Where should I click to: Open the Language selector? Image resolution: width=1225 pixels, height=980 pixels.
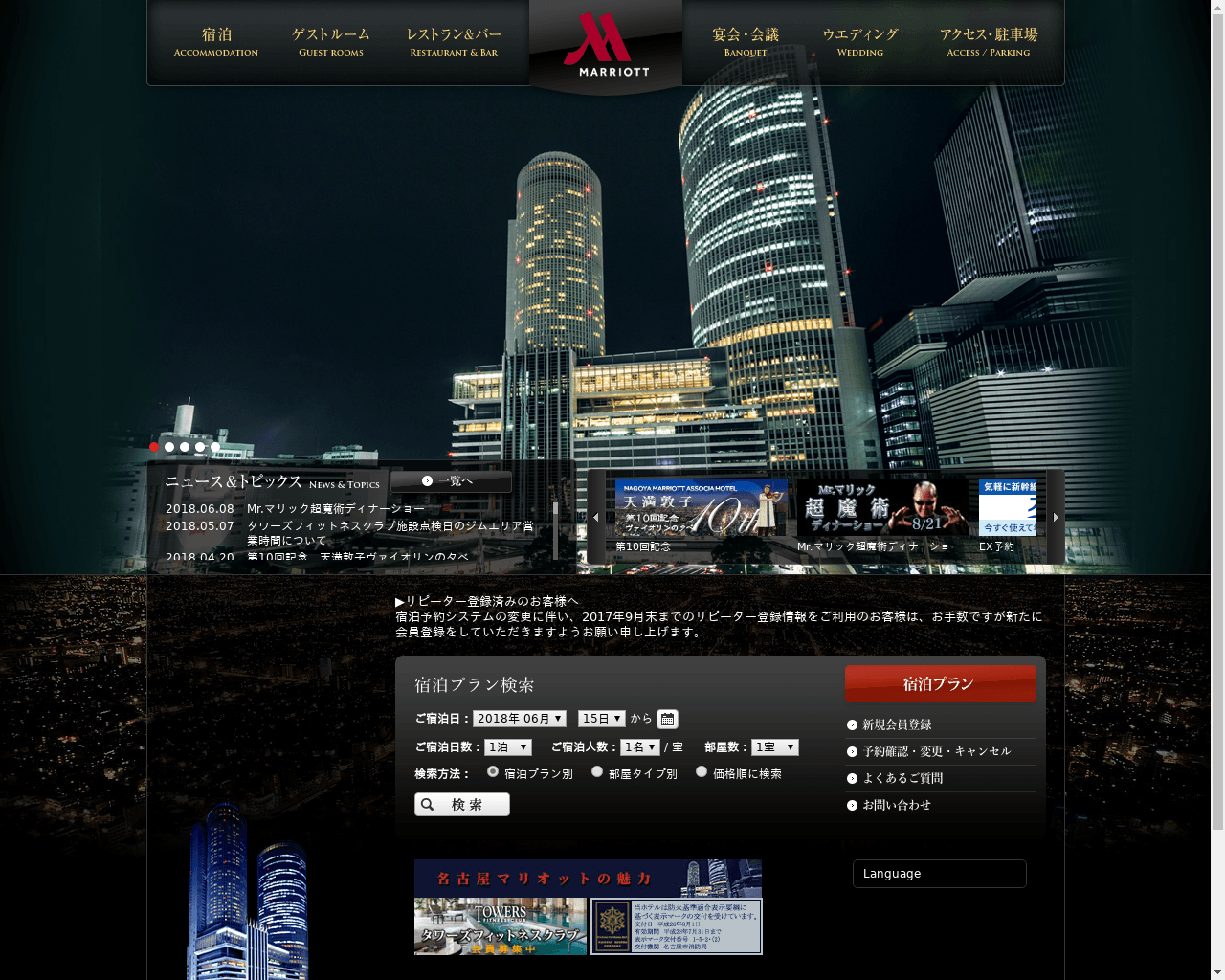940,874
